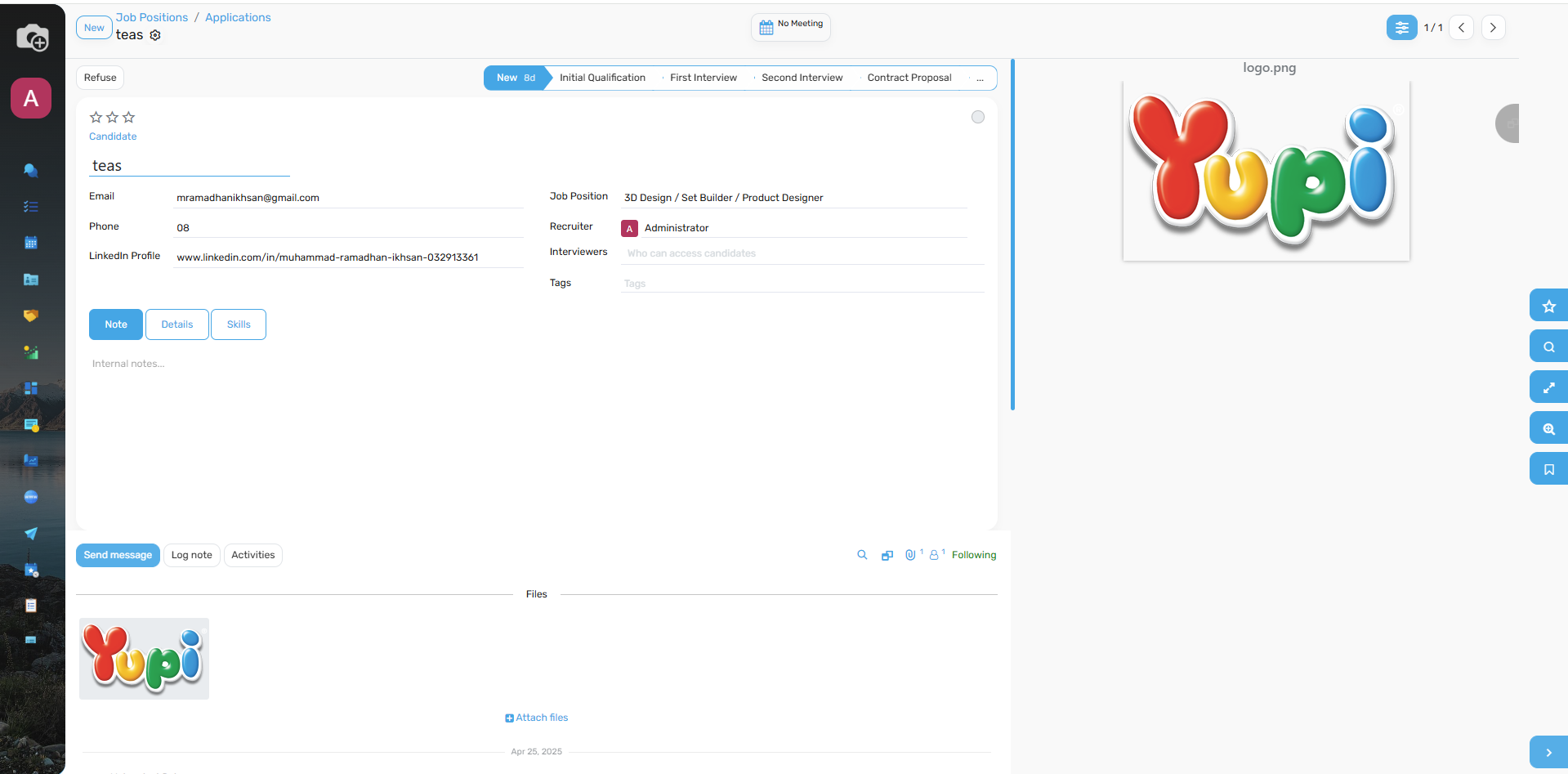
Task: Move applicant to Contract Proposal stage
Action: click(x=909, y=78)
